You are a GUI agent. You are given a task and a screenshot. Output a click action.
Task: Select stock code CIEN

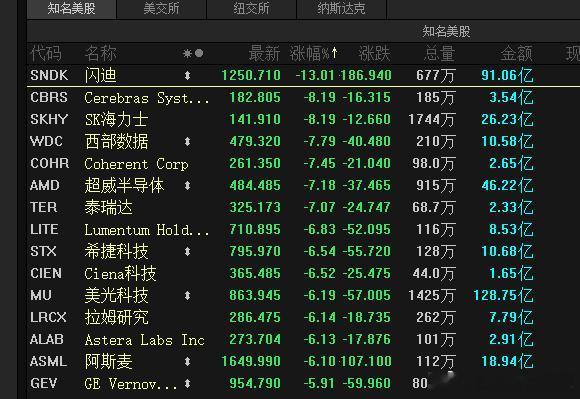click(x=46, y=274)
